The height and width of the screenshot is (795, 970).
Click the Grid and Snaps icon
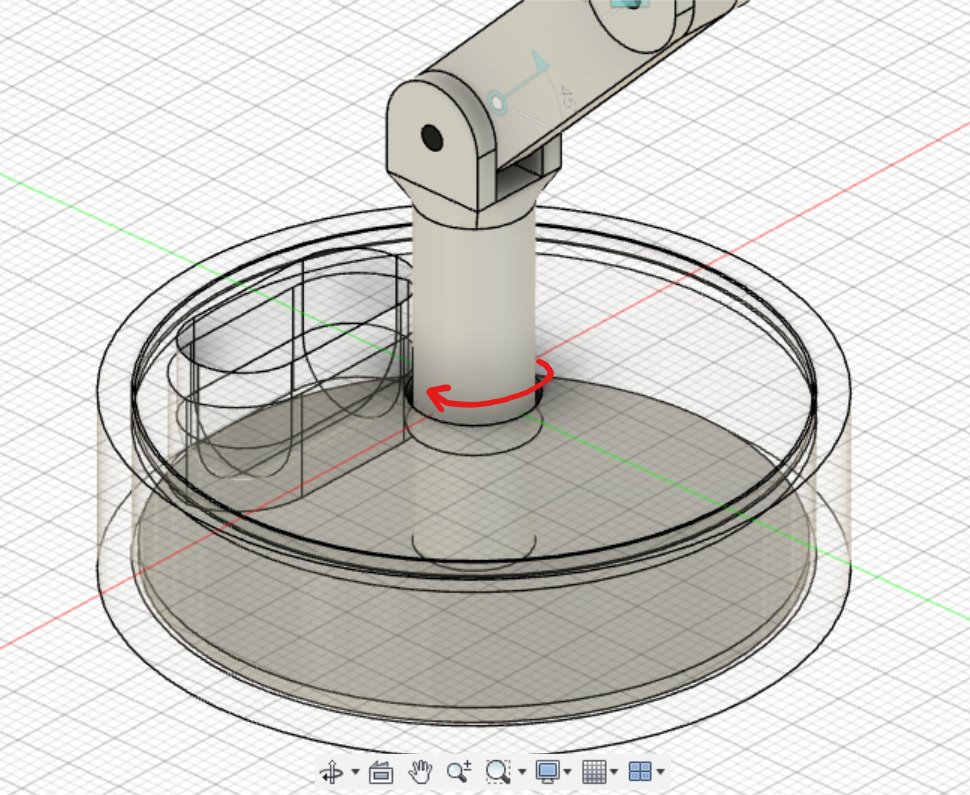(x=594, y=772)
